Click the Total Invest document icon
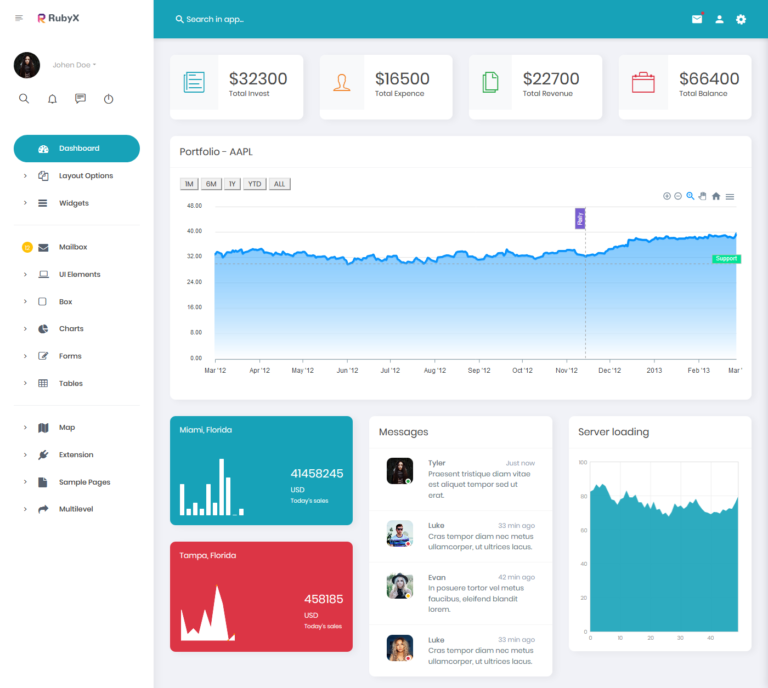 click(x=194, y=82)
